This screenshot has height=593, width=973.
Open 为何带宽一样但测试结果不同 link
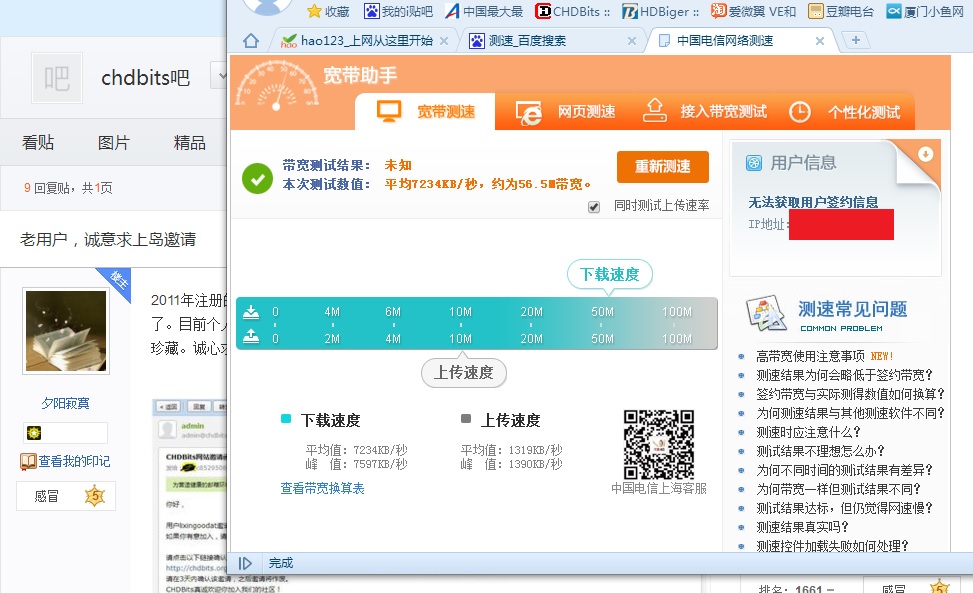[x=838, y=489]
